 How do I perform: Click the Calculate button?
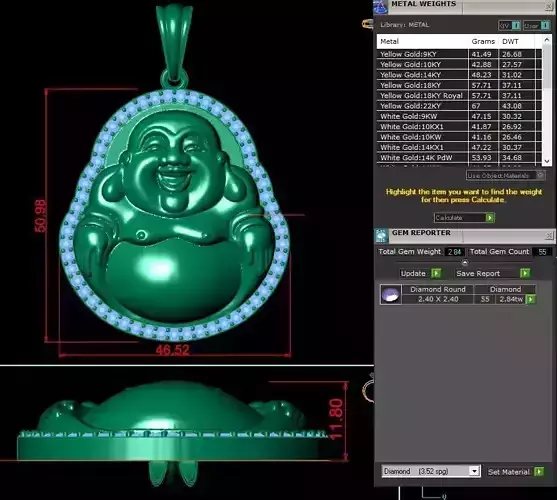coord(464,218)
